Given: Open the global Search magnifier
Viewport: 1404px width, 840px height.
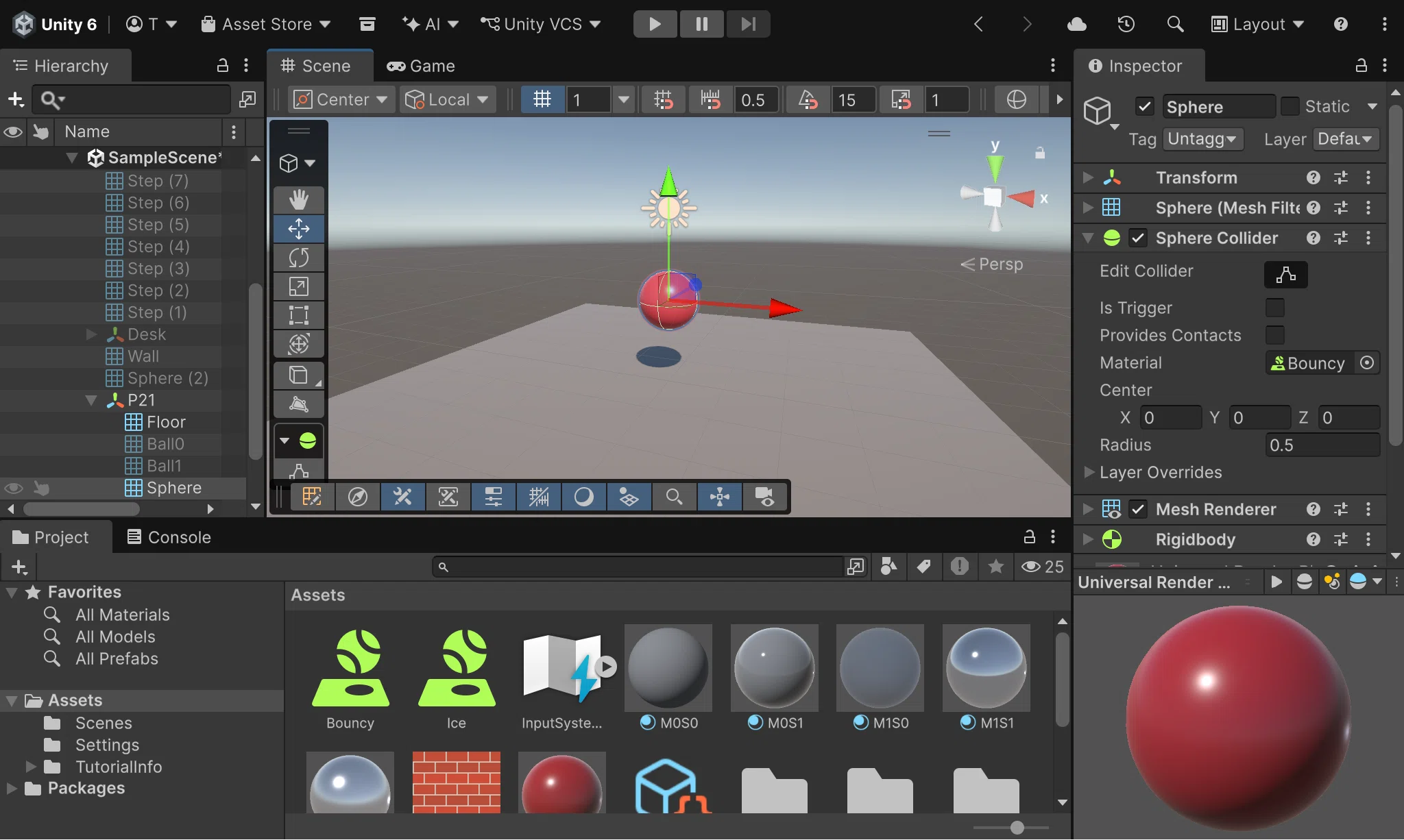Looking at the screenshot, I should (x=1175, y=25).
